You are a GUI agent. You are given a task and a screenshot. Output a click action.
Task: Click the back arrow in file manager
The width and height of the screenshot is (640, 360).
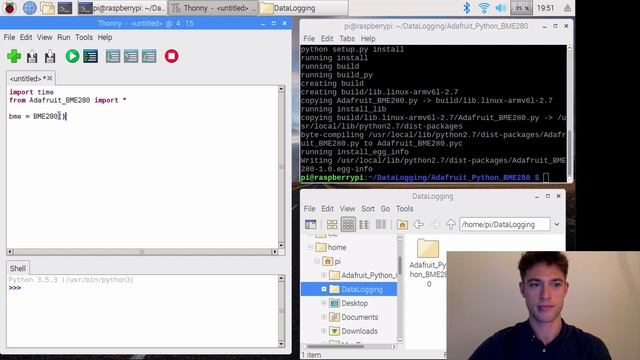[418, 224]
